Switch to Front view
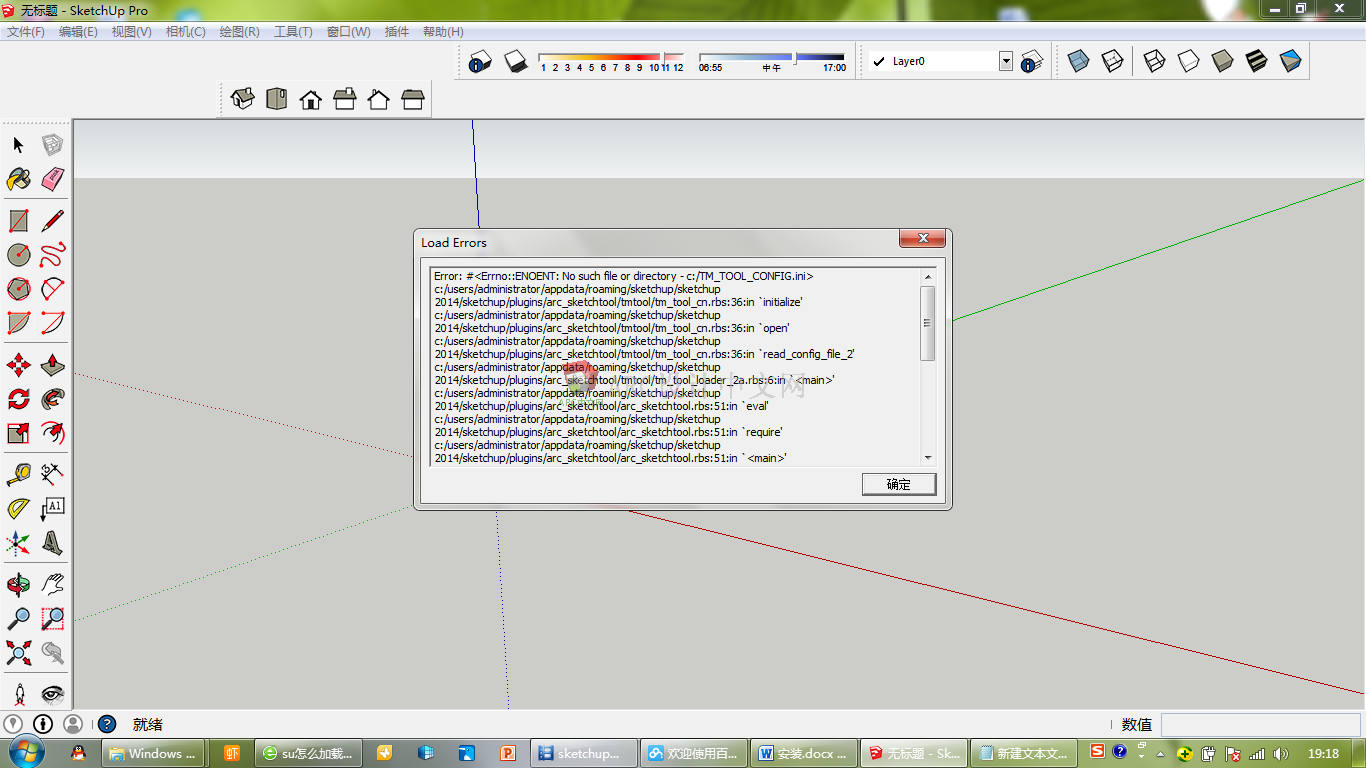 311,98
